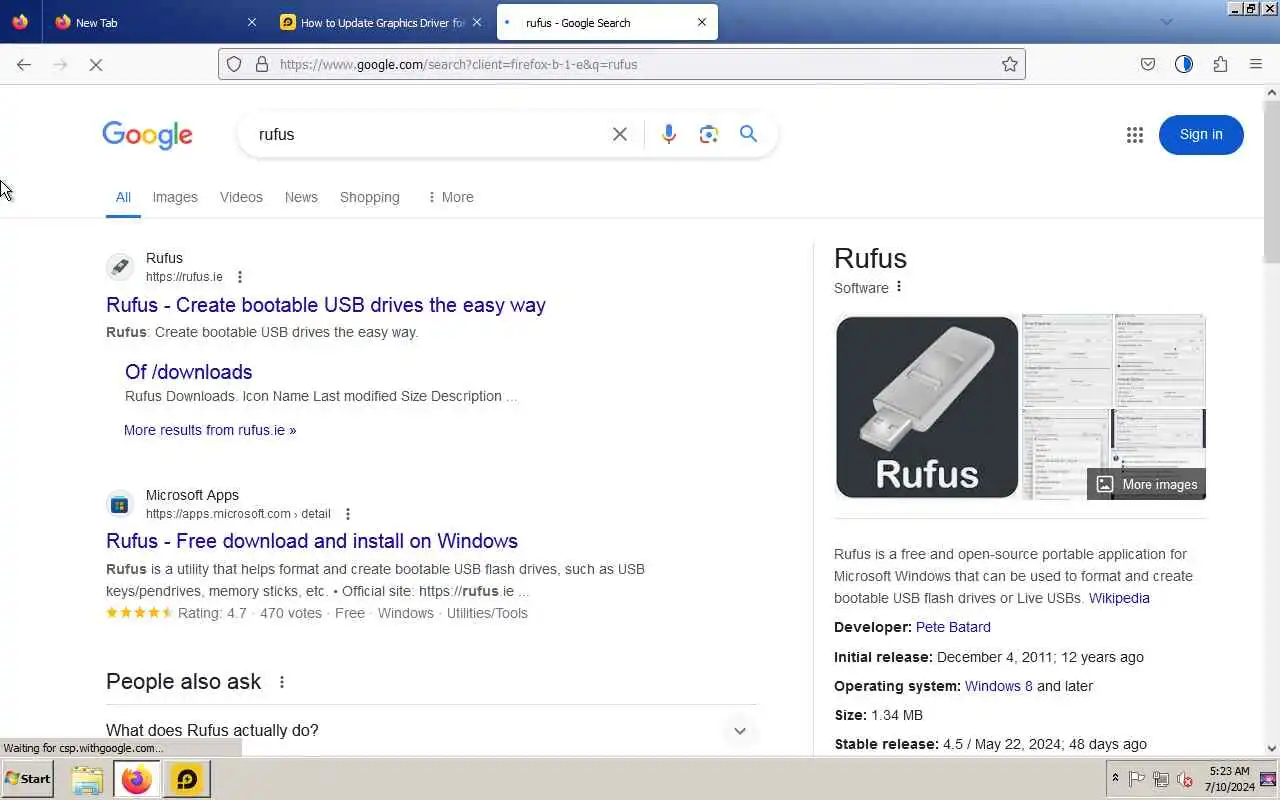
Task: Open the Windows Start button
Action: [27, 779]
